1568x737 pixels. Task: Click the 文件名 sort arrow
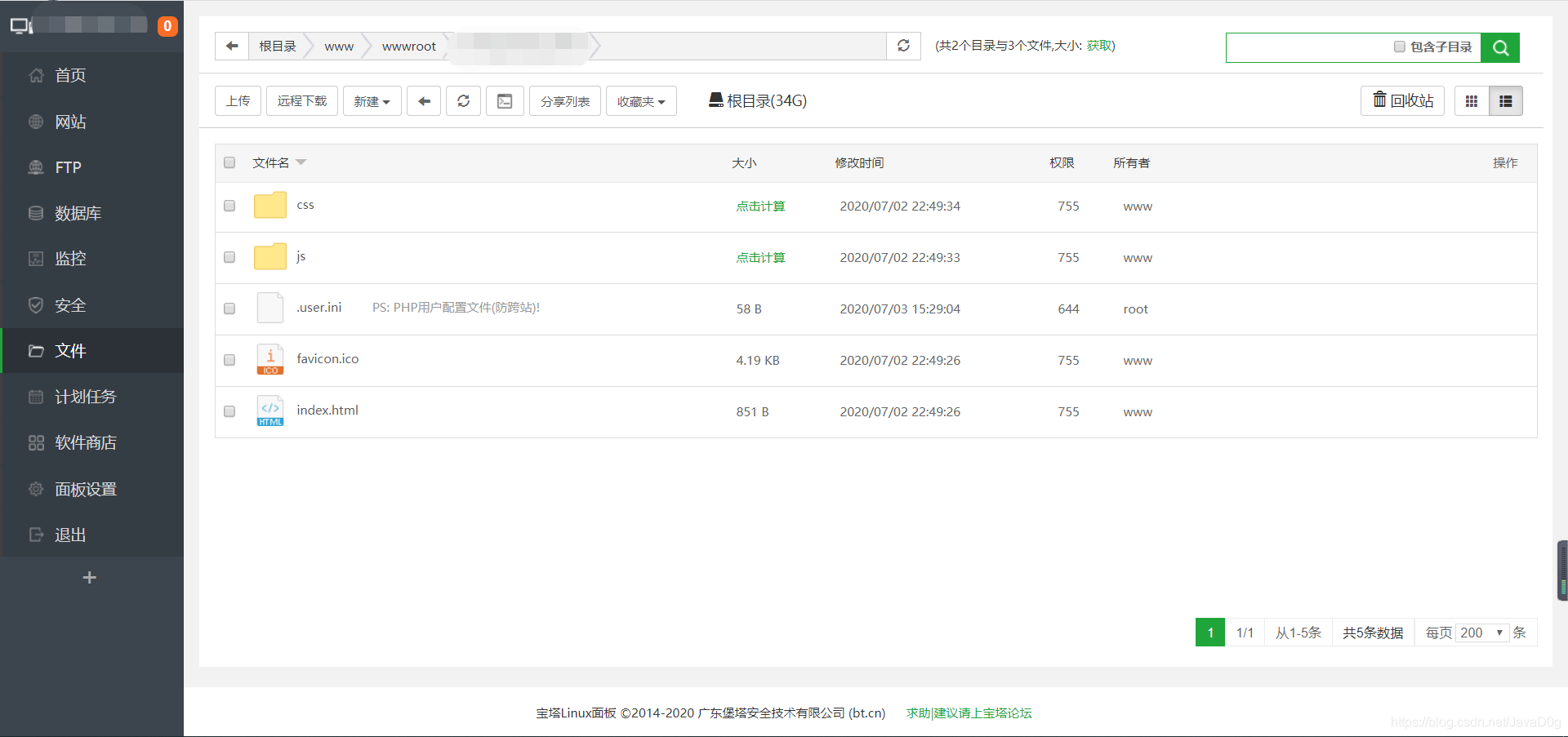click(301, 162)
